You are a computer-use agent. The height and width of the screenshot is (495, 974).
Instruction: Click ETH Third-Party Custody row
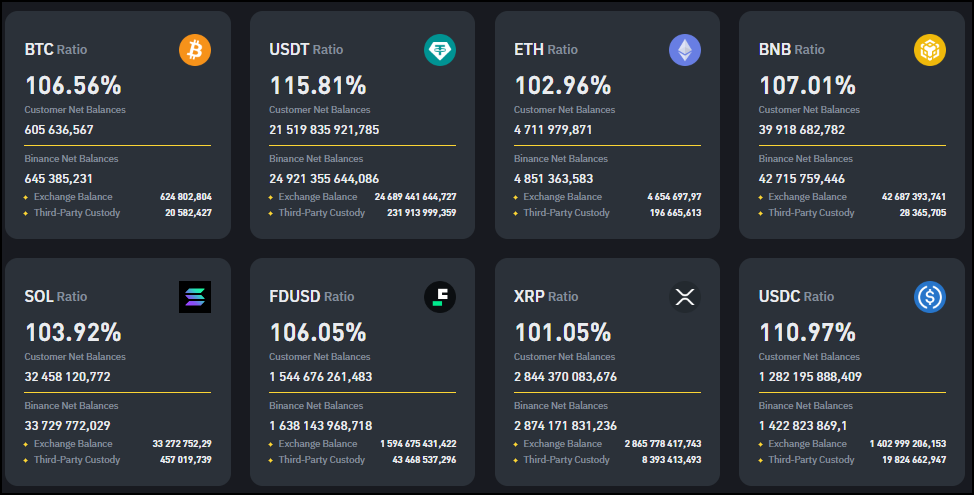coord(607,213)
